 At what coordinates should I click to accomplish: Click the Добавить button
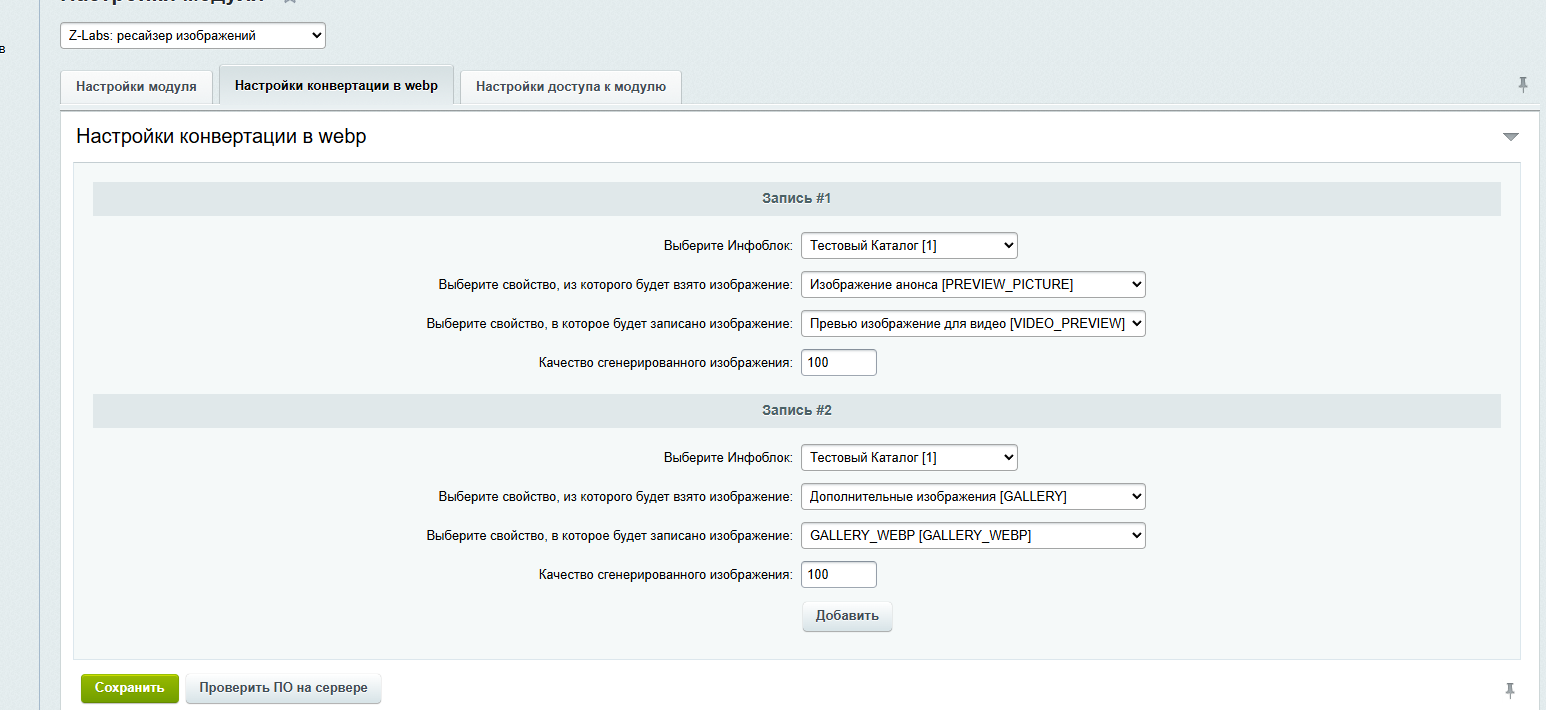847,616
